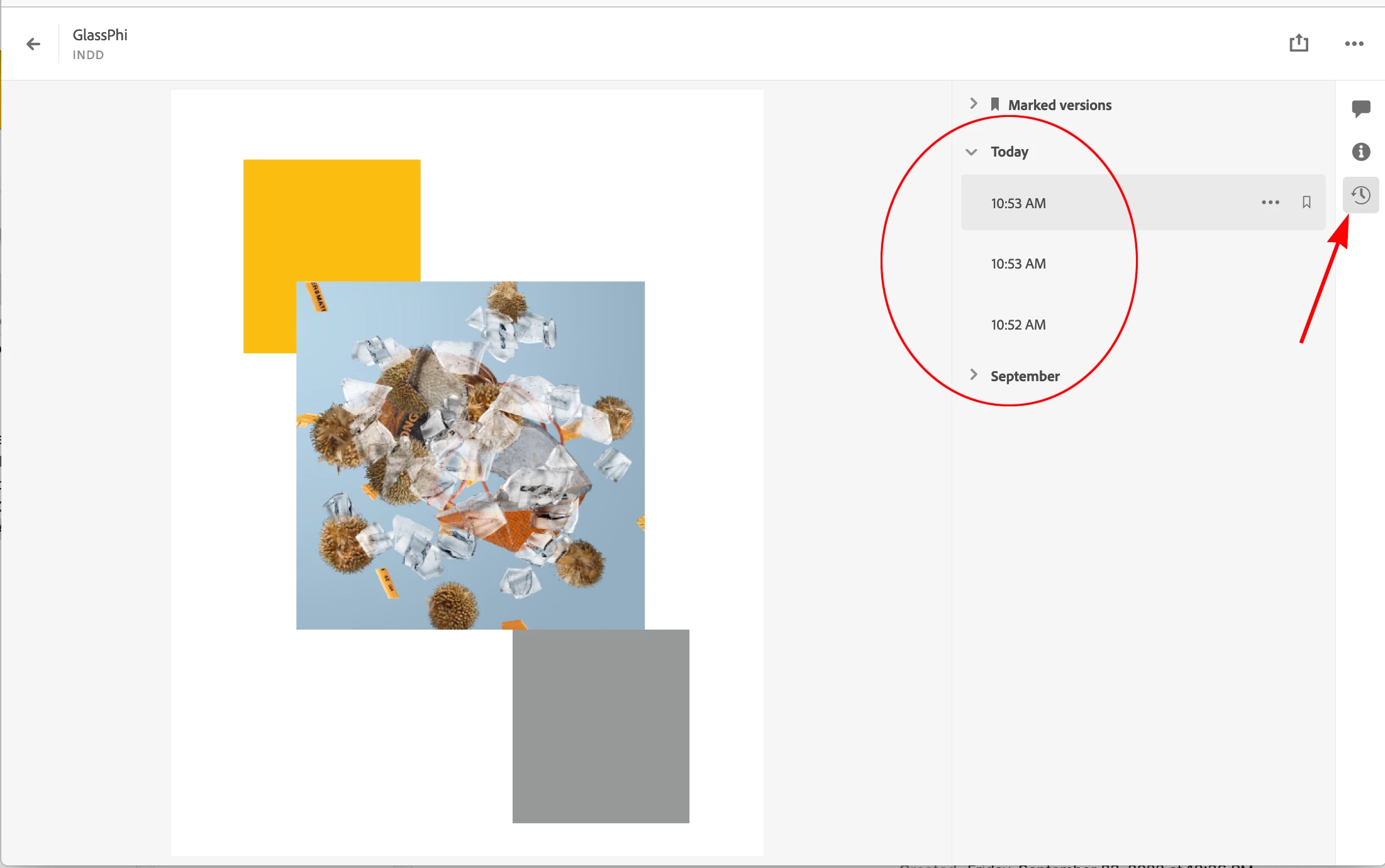Select the highlighted 10:53 AM version row
The height and width of the screenshot is (868, 1385).
pyautogui.click(x=1018, y=204)
